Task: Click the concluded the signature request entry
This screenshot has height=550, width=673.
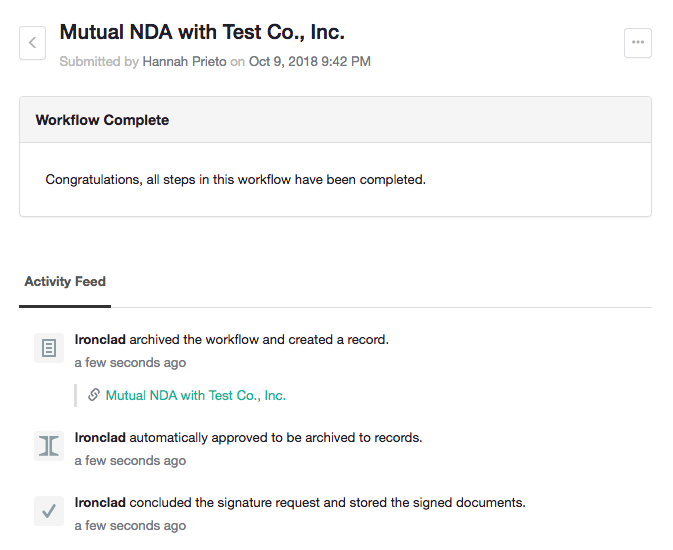Action: [300, 503]
